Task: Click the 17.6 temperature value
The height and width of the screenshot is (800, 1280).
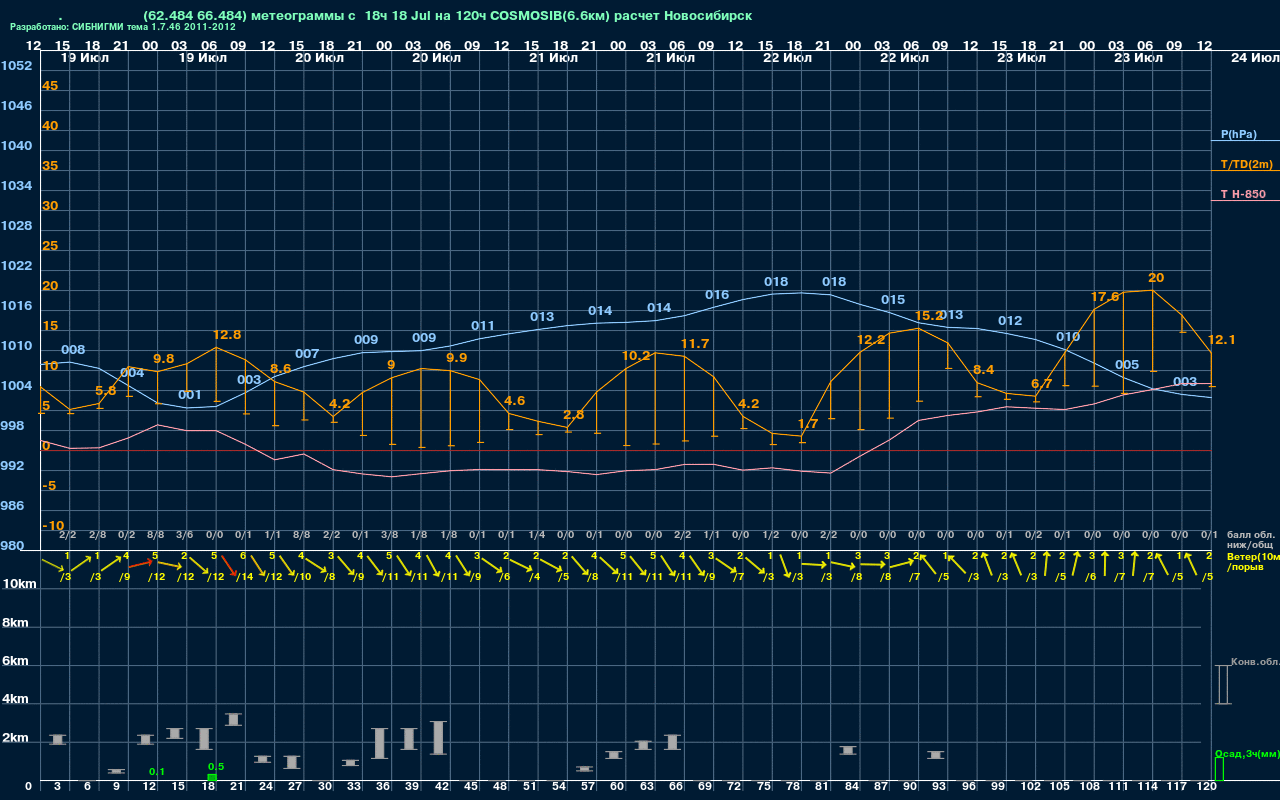Action: coord(1104,297)
